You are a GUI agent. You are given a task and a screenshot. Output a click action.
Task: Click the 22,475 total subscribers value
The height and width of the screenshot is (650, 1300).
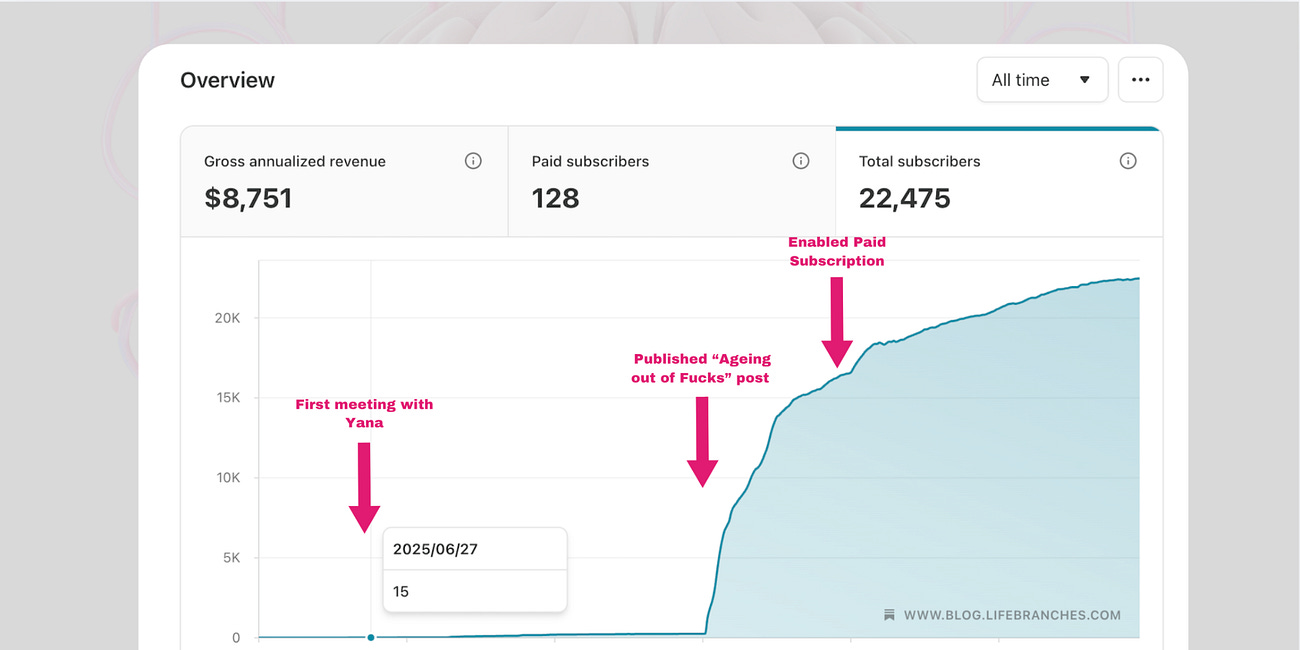click(904, 198)
